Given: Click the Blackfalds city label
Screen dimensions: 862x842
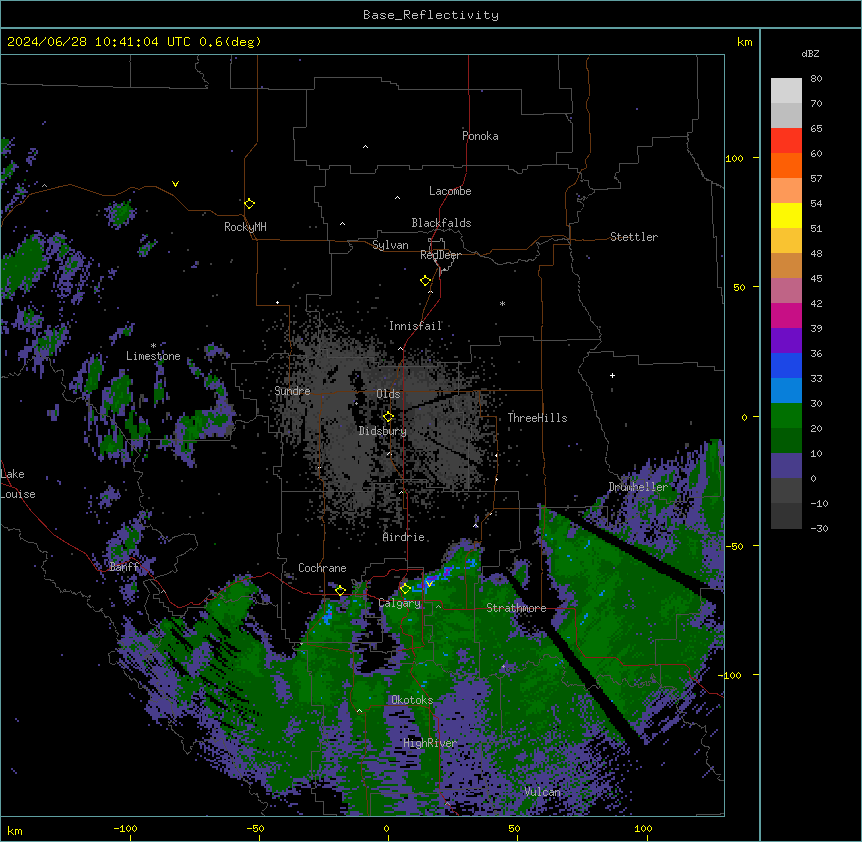Looking at the screenshot, I should (441, 223).
